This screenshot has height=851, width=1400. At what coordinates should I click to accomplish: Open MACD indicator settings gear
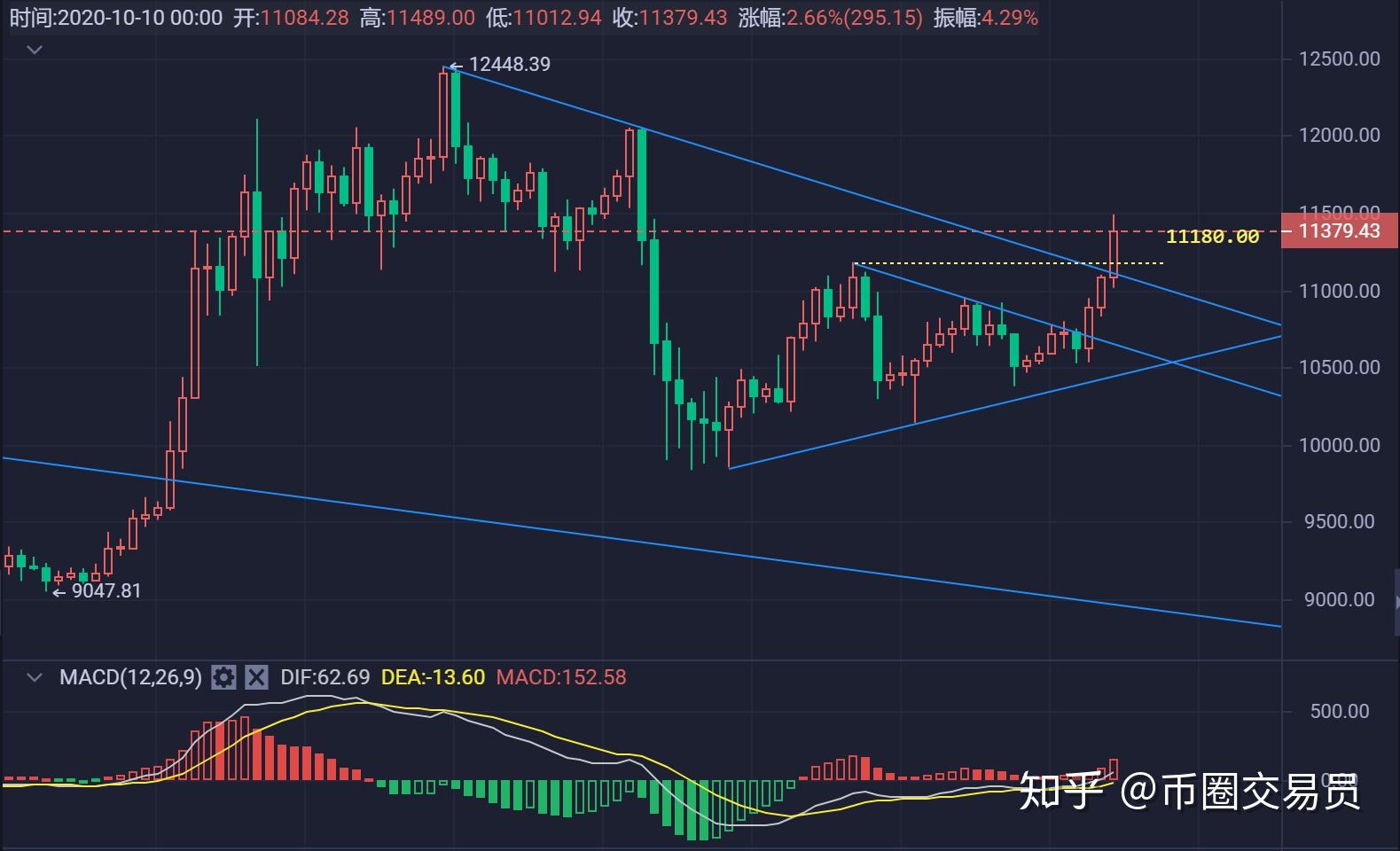click(224, 677)
